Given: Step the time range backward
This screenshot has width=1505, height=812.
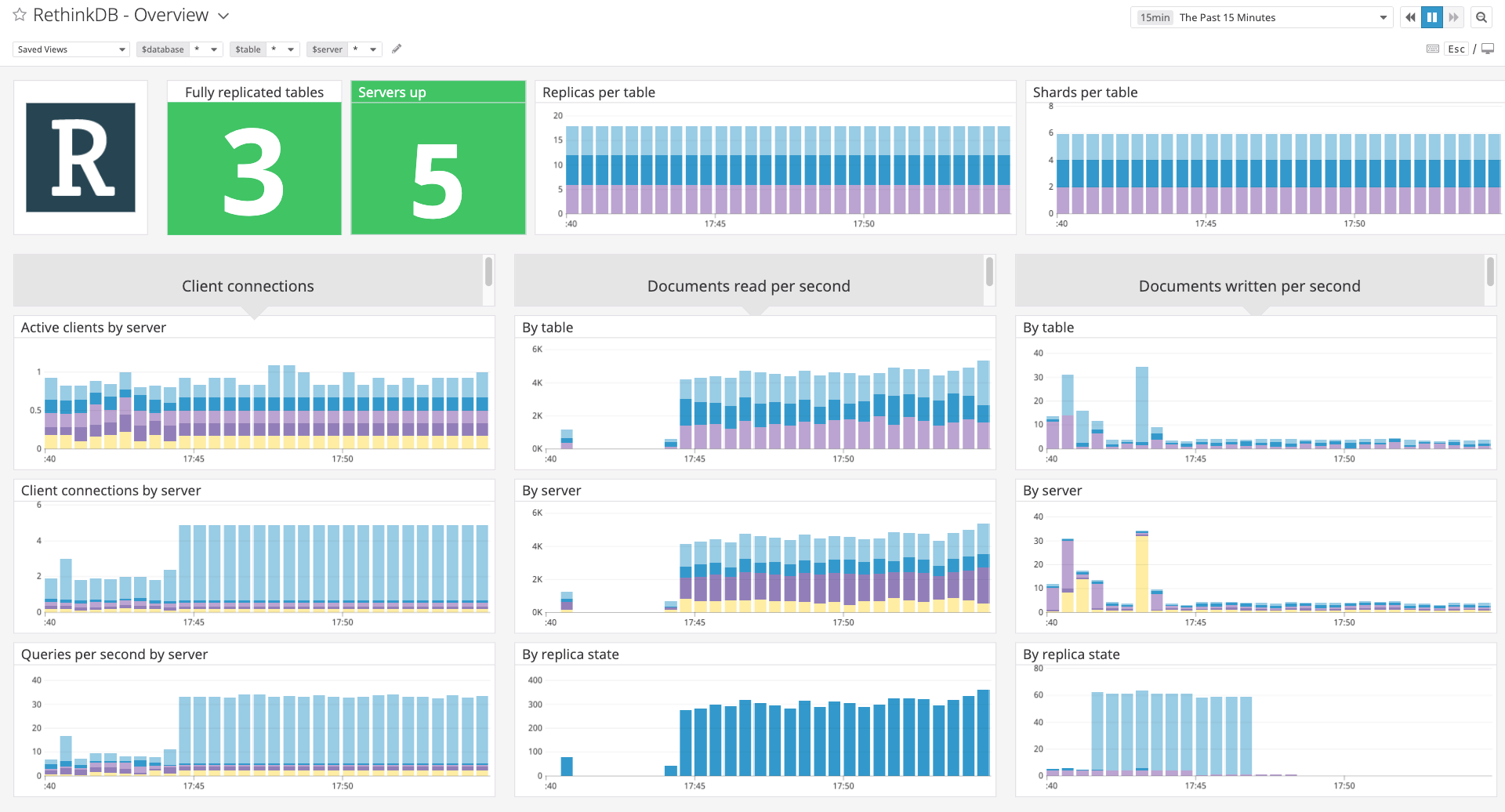Looking at the screenshot, I should point(1409,16).
